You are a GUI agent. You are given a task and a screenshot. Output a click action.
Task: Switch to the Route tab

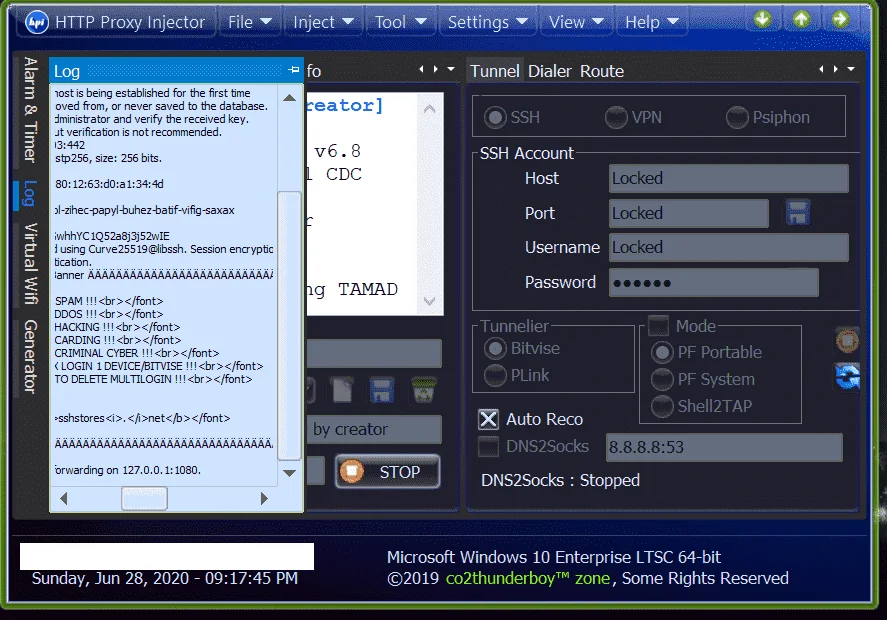click(x=602, y=71)
